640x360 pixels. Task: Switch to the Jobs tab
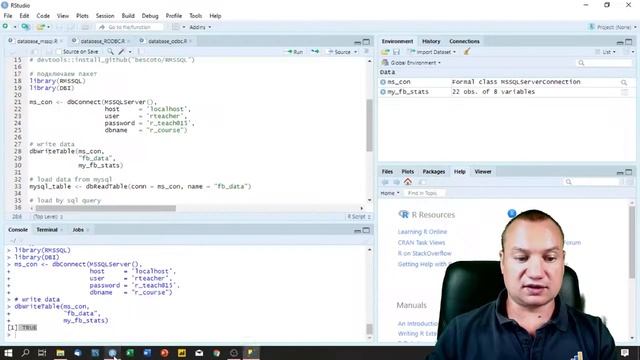pos(78,230)
